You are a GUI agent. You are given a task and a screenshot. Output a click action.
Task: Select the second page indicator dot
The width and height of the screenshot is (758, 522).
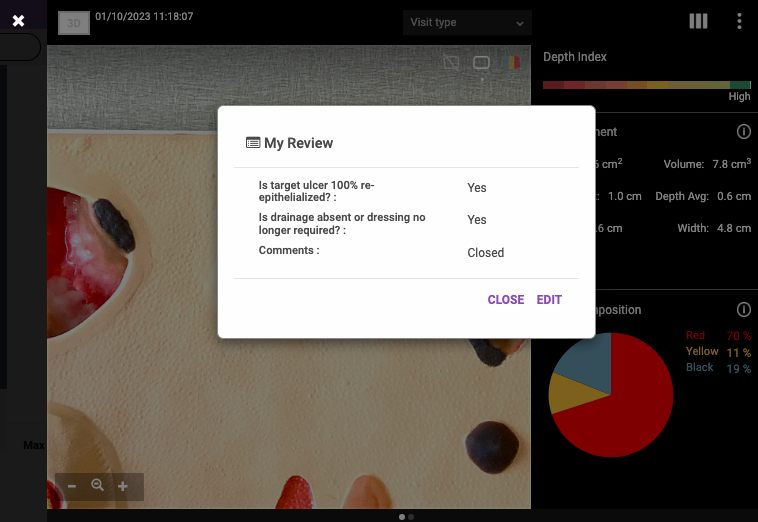point(411,517)
